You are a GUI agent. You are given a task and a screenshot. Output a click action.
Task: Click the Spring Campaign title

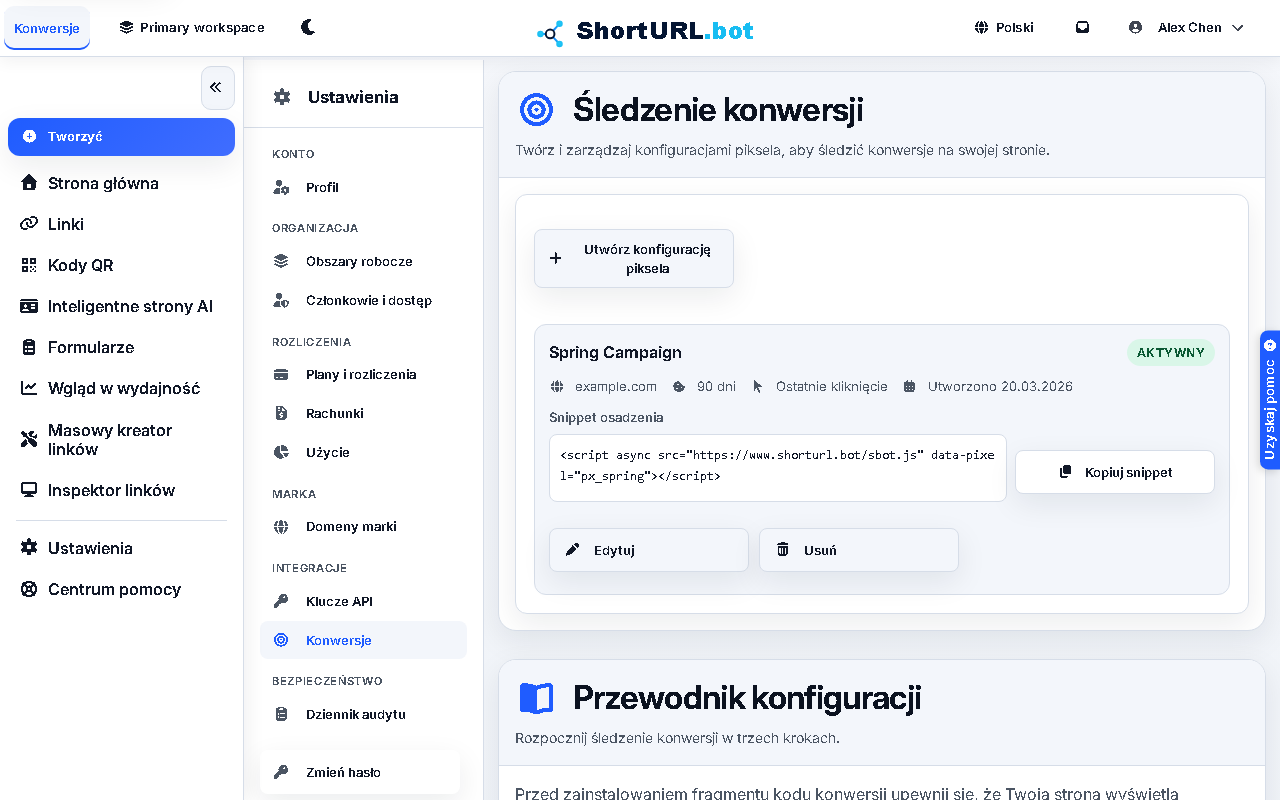click(x=615, y=352)
